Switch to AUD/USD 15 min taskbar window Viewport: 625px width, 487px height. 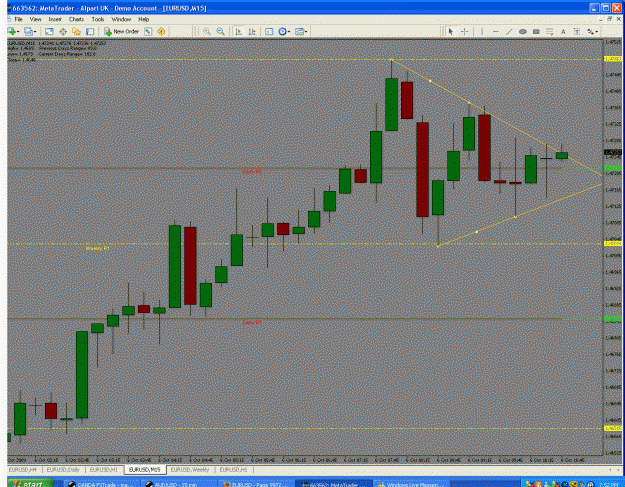177,484
